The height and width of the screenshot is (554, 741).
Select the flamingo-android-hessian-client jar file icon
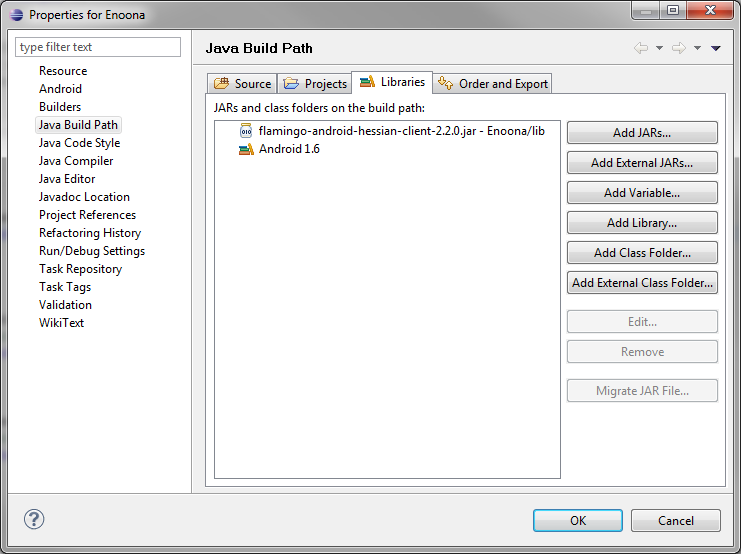click(x=246, y=131)
